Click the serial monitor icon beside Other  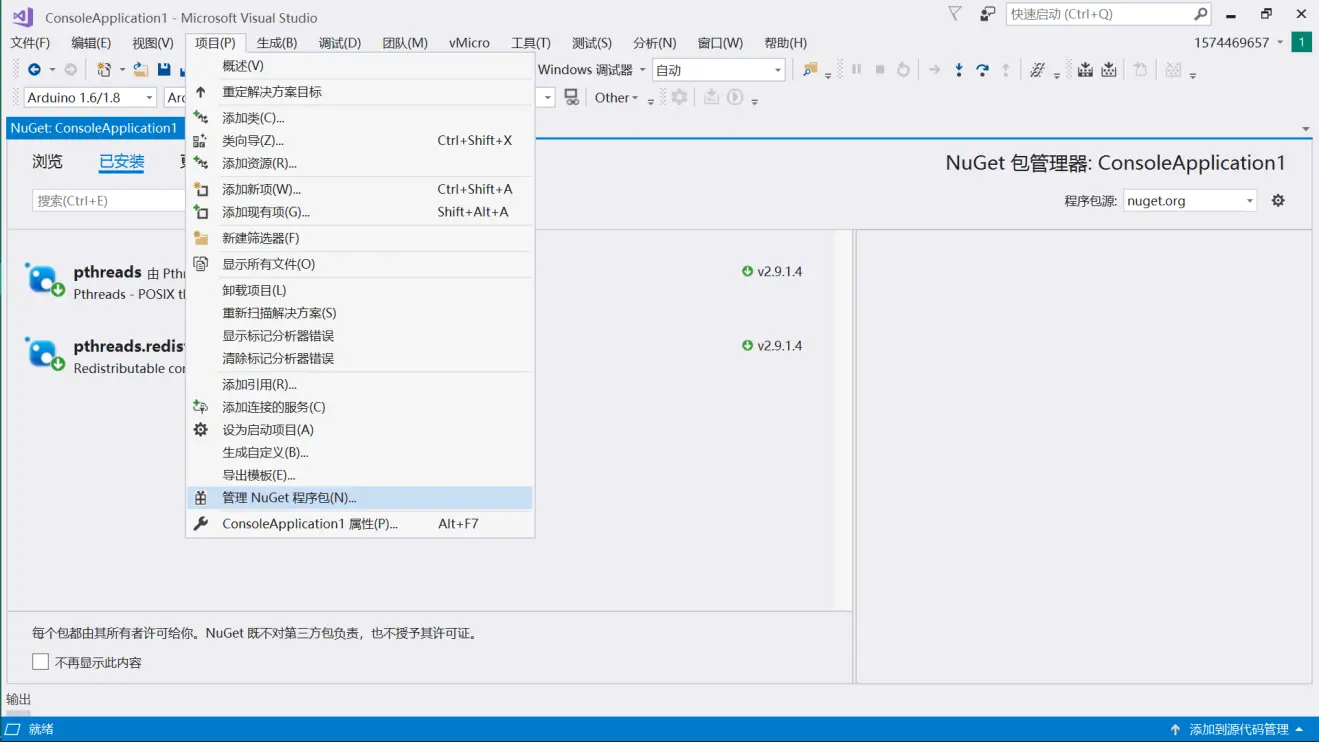pos(571,97)
